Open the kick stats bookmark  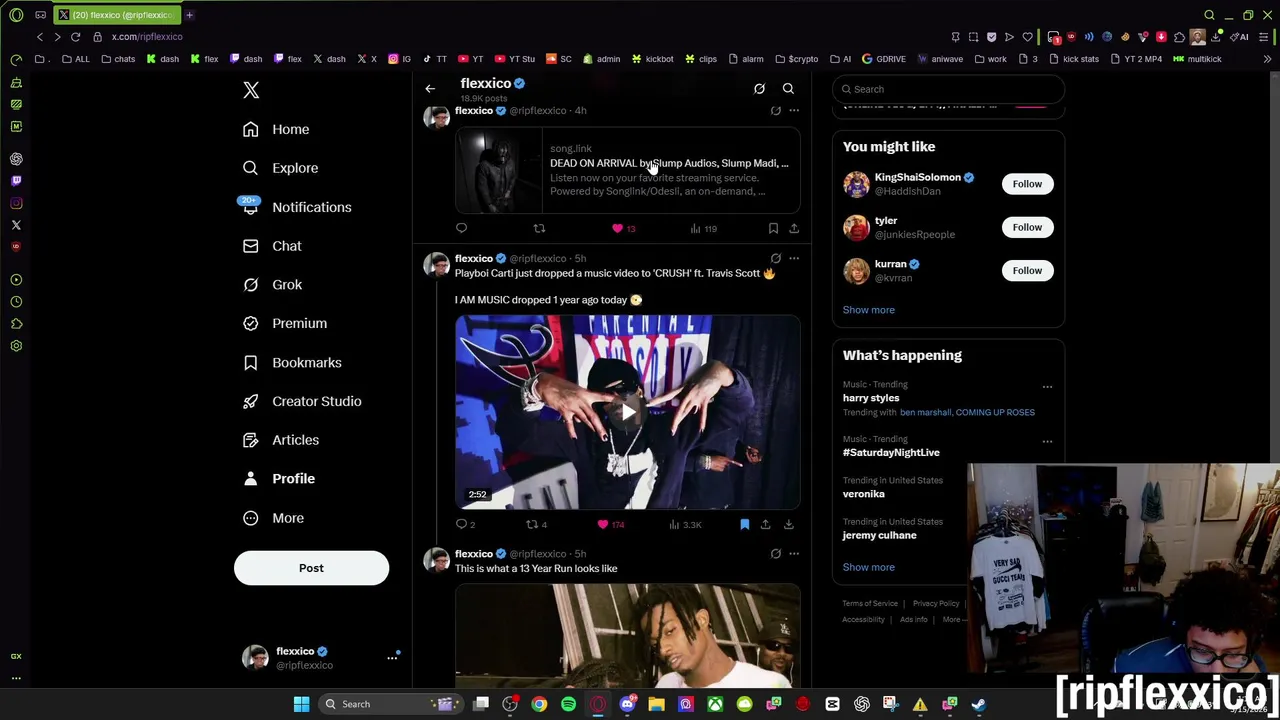[x=1073, y=59]
